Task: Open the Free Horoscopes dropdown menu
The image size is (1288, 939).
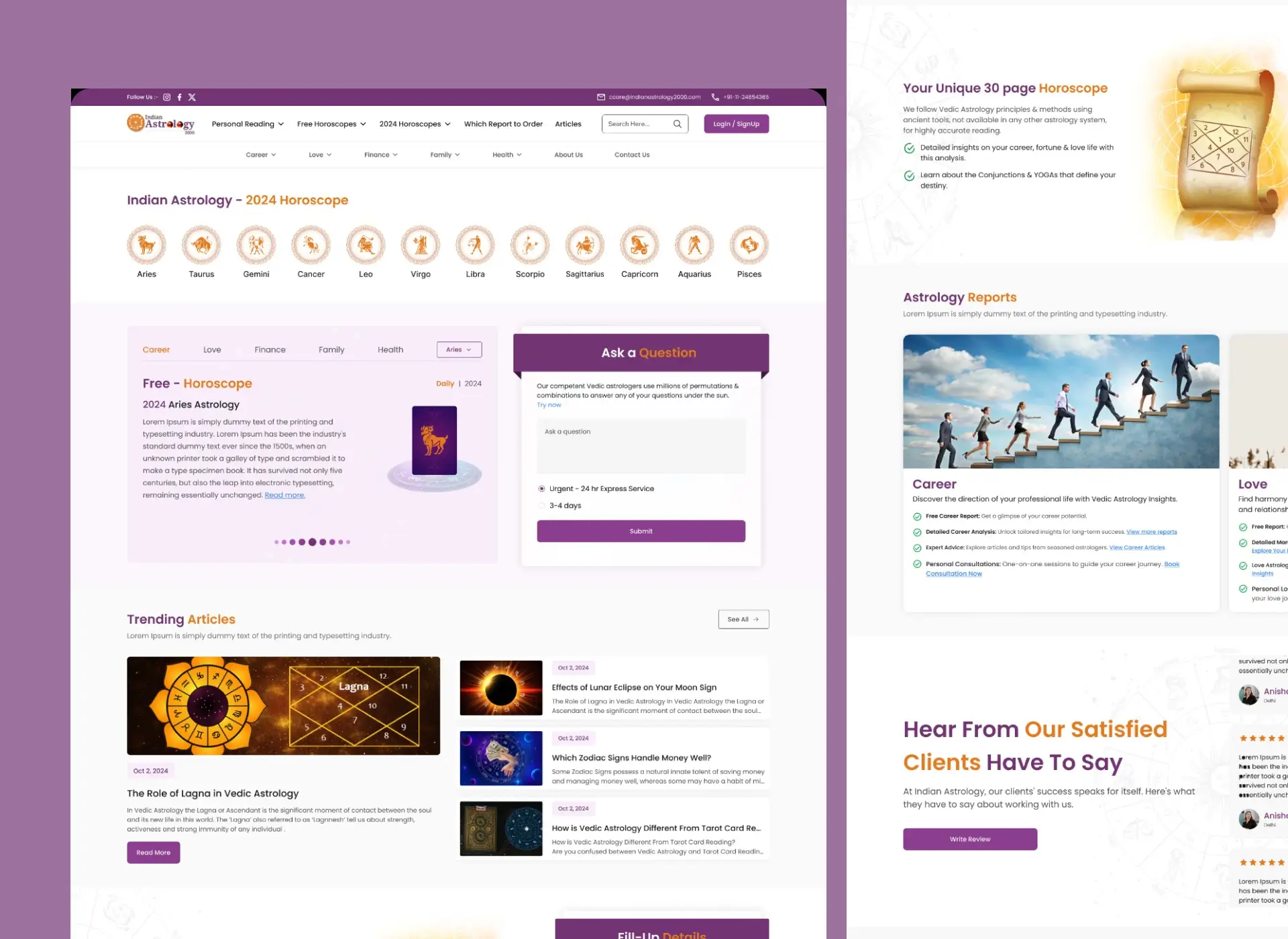Action: tap(331, 123)
